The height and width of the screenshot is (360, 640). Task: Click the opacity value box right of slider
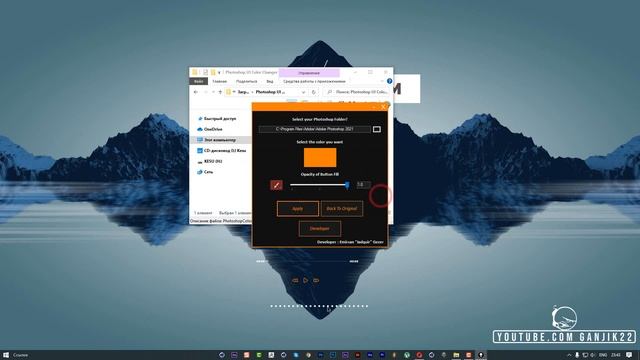click(x=363, y=185)
